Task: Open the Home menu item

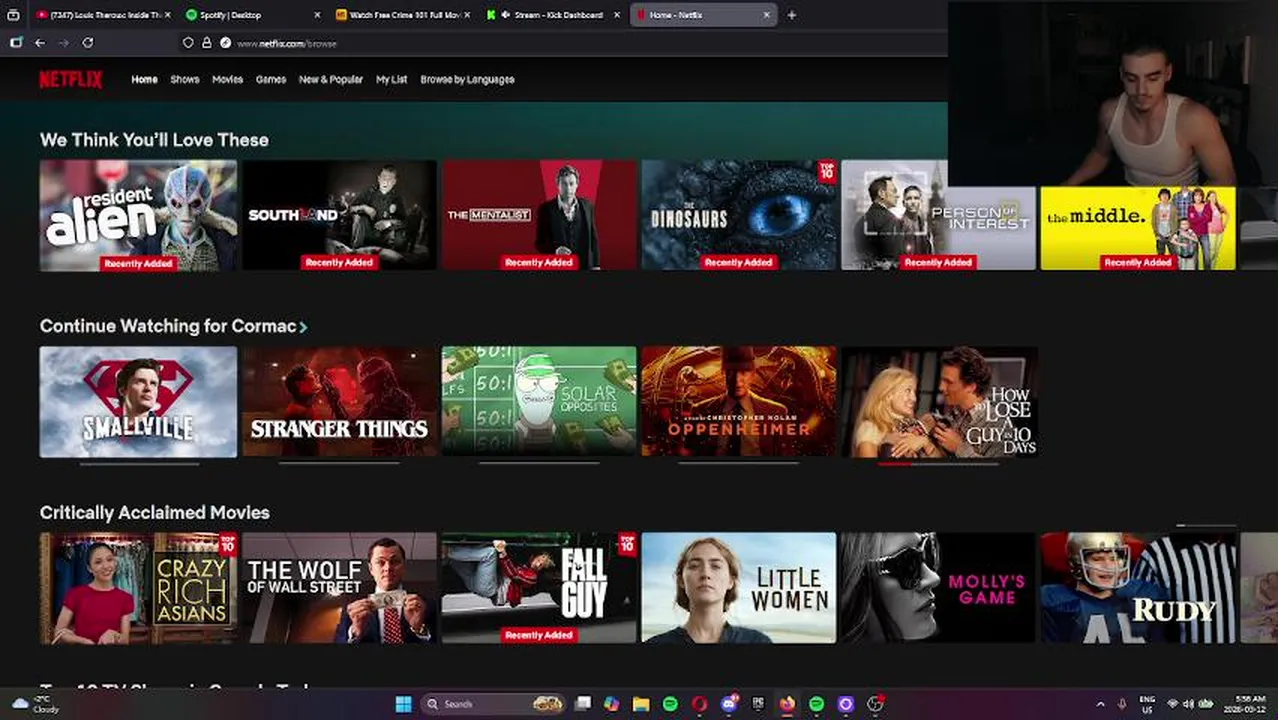Action: tap(144, 80)
